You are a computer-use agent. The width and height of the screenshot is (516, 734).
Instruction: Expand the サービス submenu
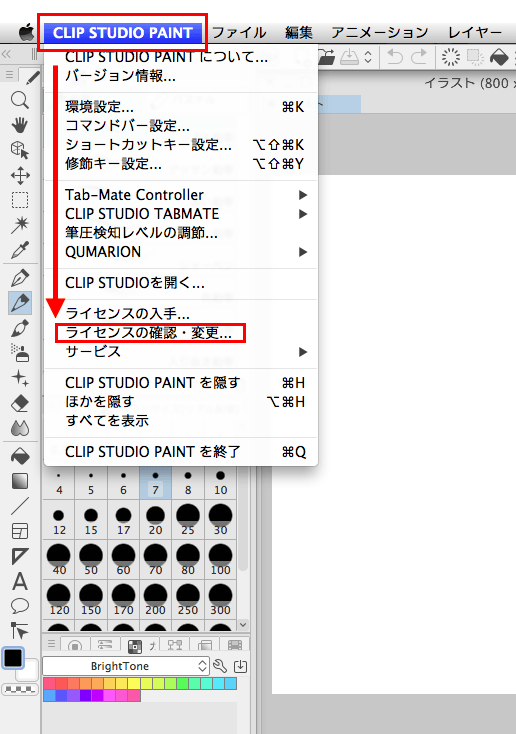click(181, 352)
